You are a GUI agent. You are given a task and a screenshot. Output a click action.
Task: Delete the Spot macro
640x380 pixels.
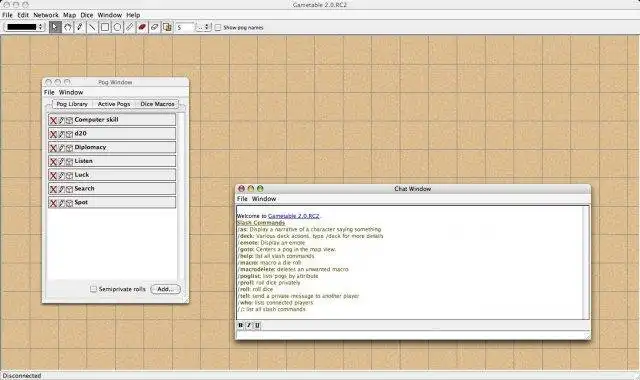tap(53, 203)
